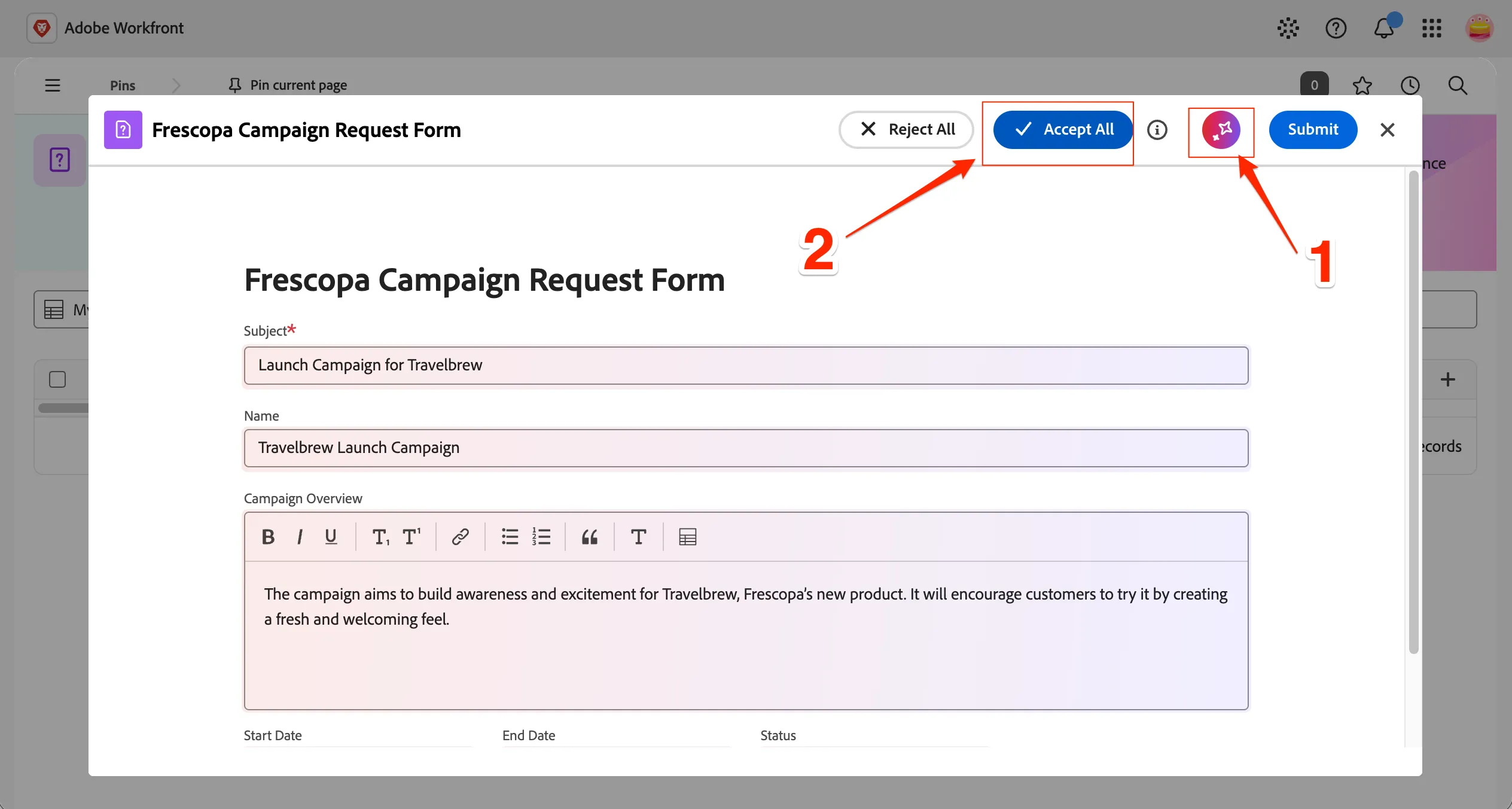
Task: Click into the Subject input field
Action: (746, 366)
